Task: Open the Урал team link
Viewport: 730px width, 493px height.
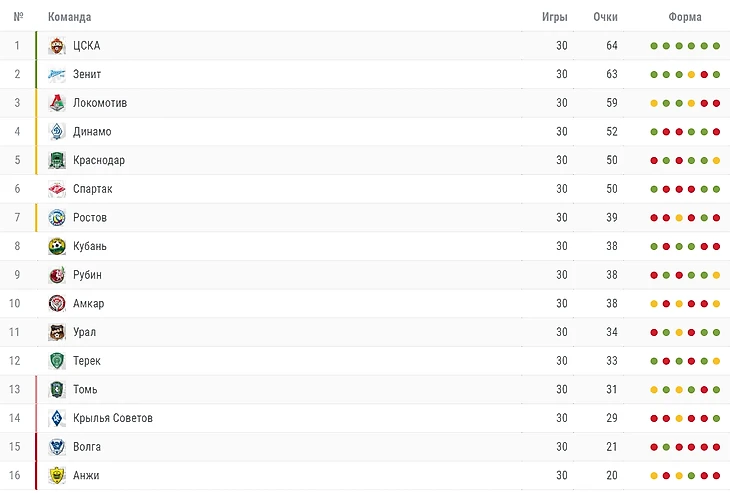Action: click(x=85, y=332)
